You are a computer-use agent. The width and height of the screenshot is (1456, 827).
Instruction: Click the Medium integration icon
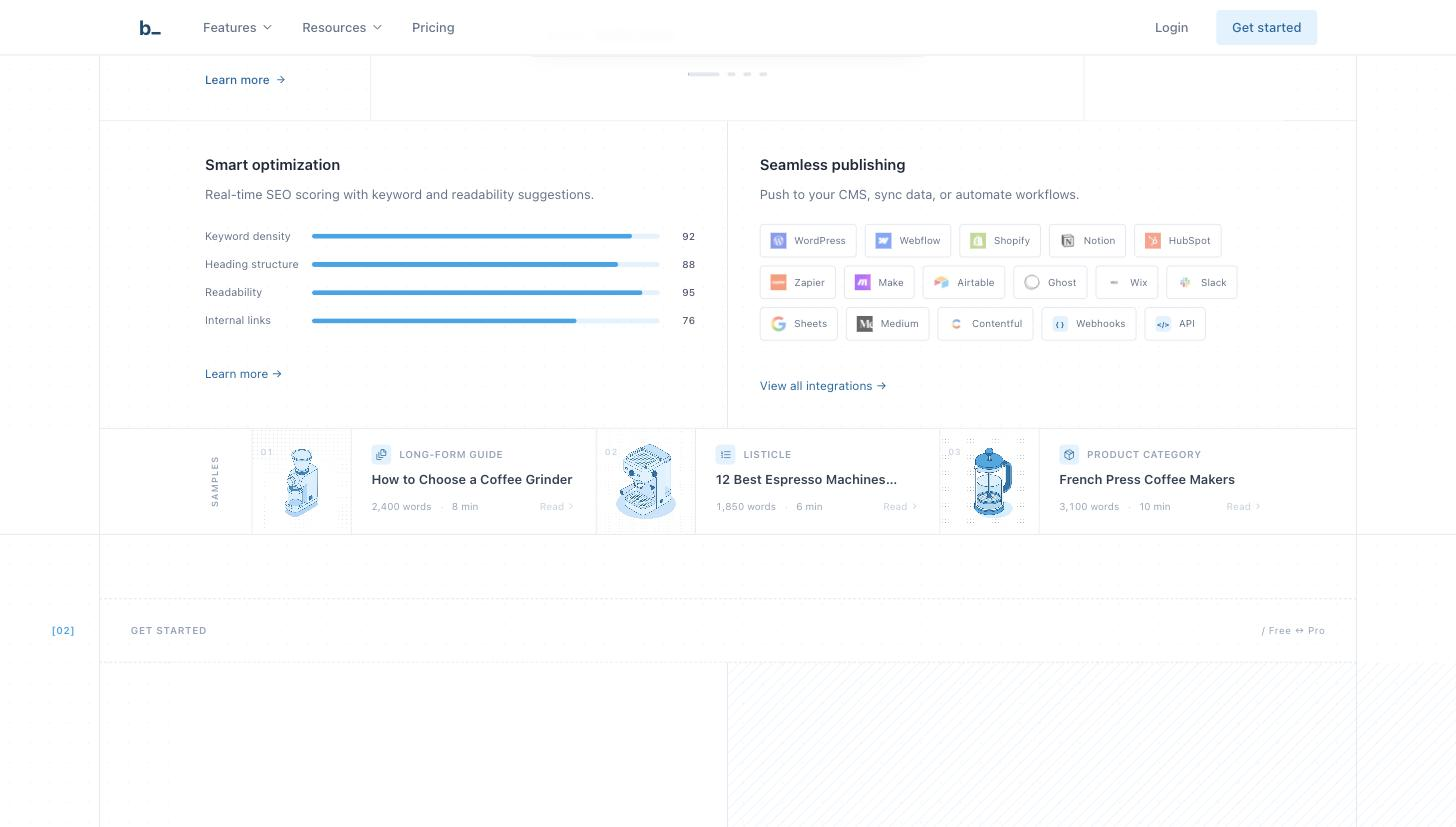point(865,324)
